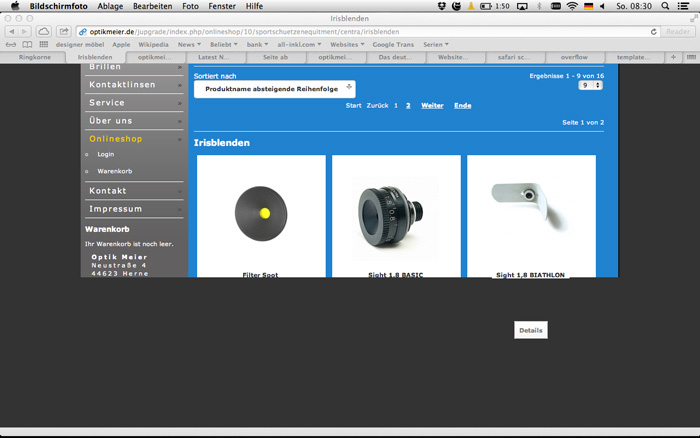Click the share icon in Safari toolbar
Image resolution: width=700 pixels, height=438 pixels.
(64, 31)
